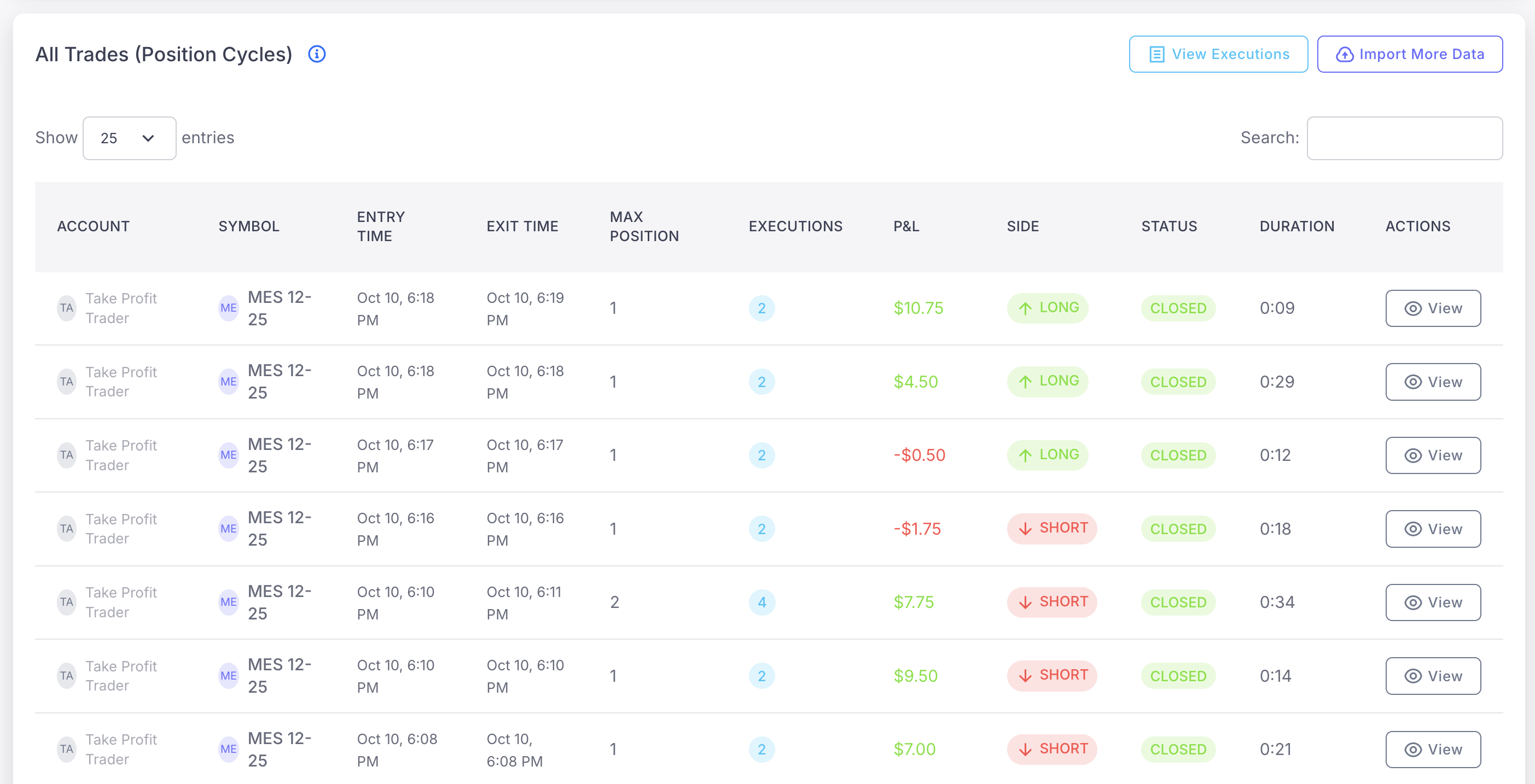The image size is (1535, 784).
Task: Focus the Search input field
Action: pos(1404,138)
